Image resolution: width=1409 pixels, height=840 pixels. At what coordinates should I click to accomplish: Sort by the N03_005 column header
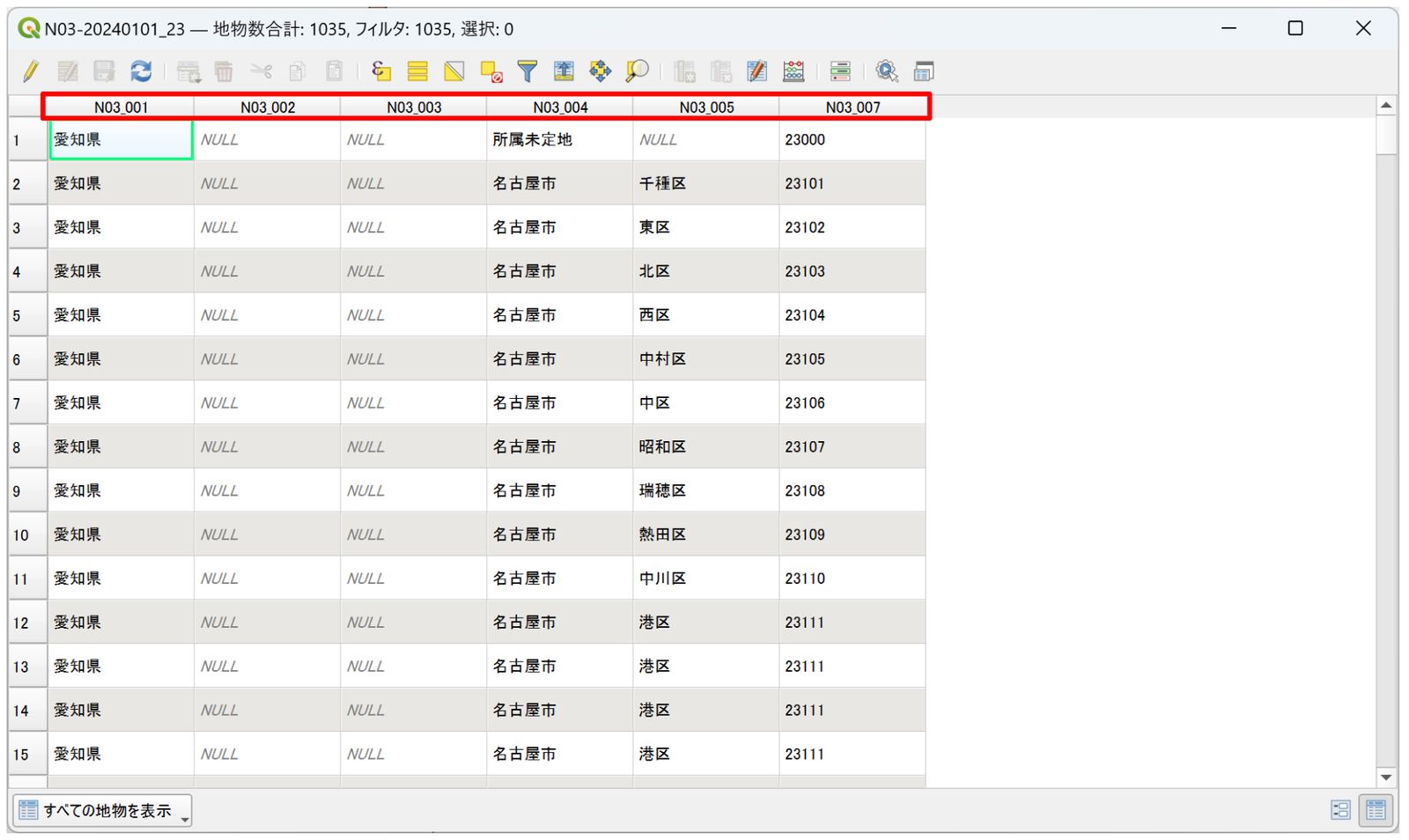(705, 107)
